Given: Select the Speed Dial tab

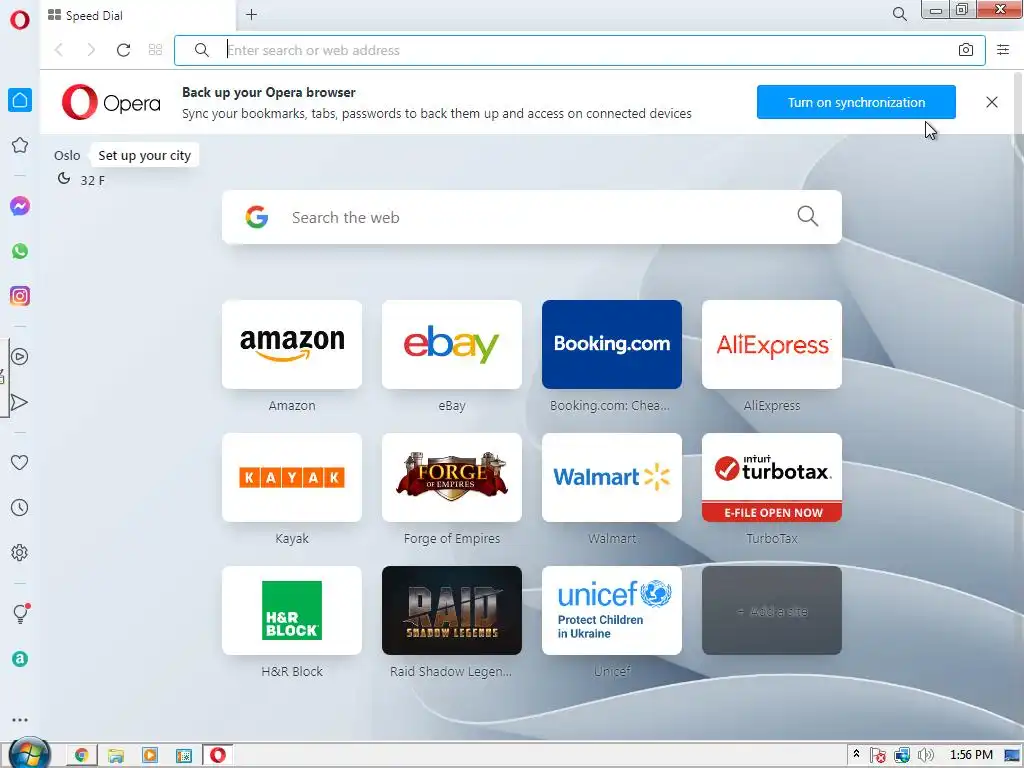Looking at the screenshot, I should click(138, 15).
